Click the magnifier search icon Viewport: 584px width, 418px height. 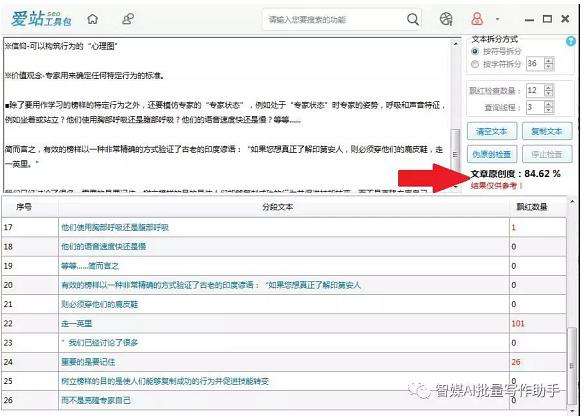coord(413,19)
